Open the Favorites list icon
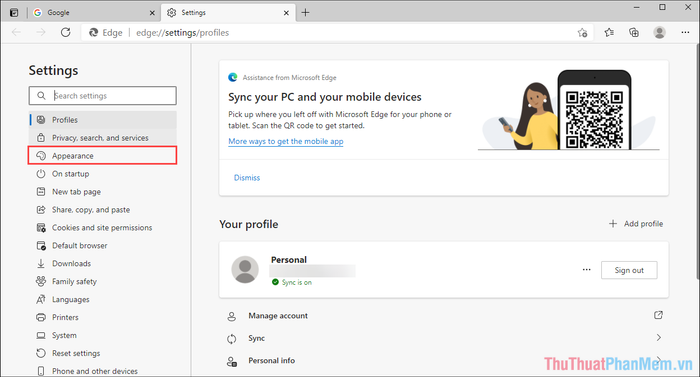Screen dimensions: 700x377 609,32
